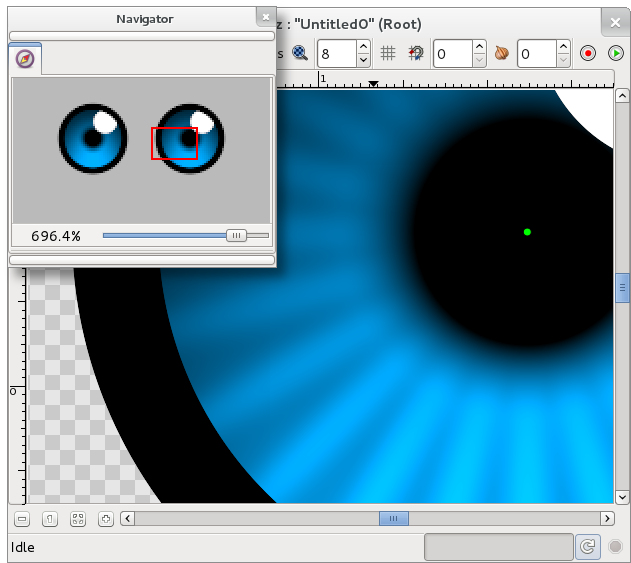Click the zoom in button
This screenshot has width=631, height=563.
106,519
